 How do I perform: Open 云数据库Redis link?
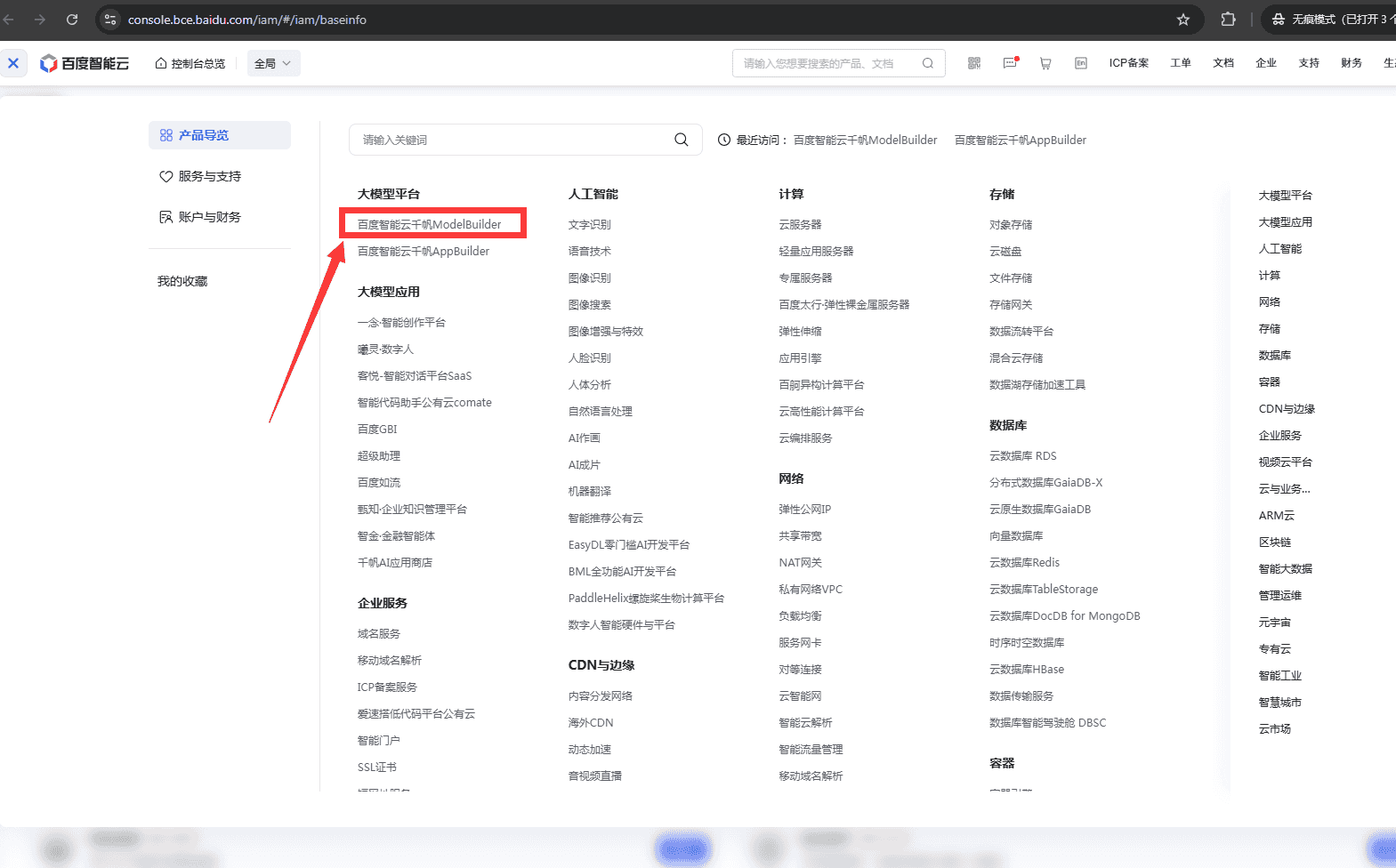tap(1024, 562)
